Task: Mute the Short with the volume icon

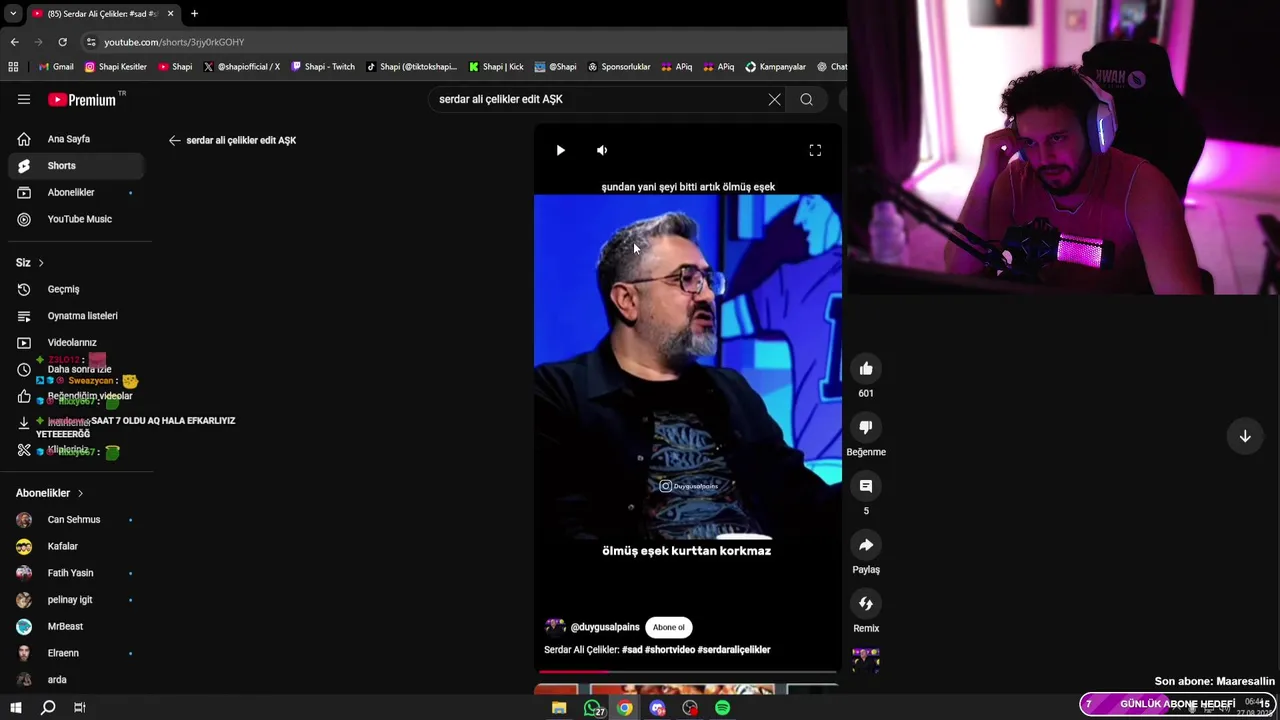Action: (602, 150)
